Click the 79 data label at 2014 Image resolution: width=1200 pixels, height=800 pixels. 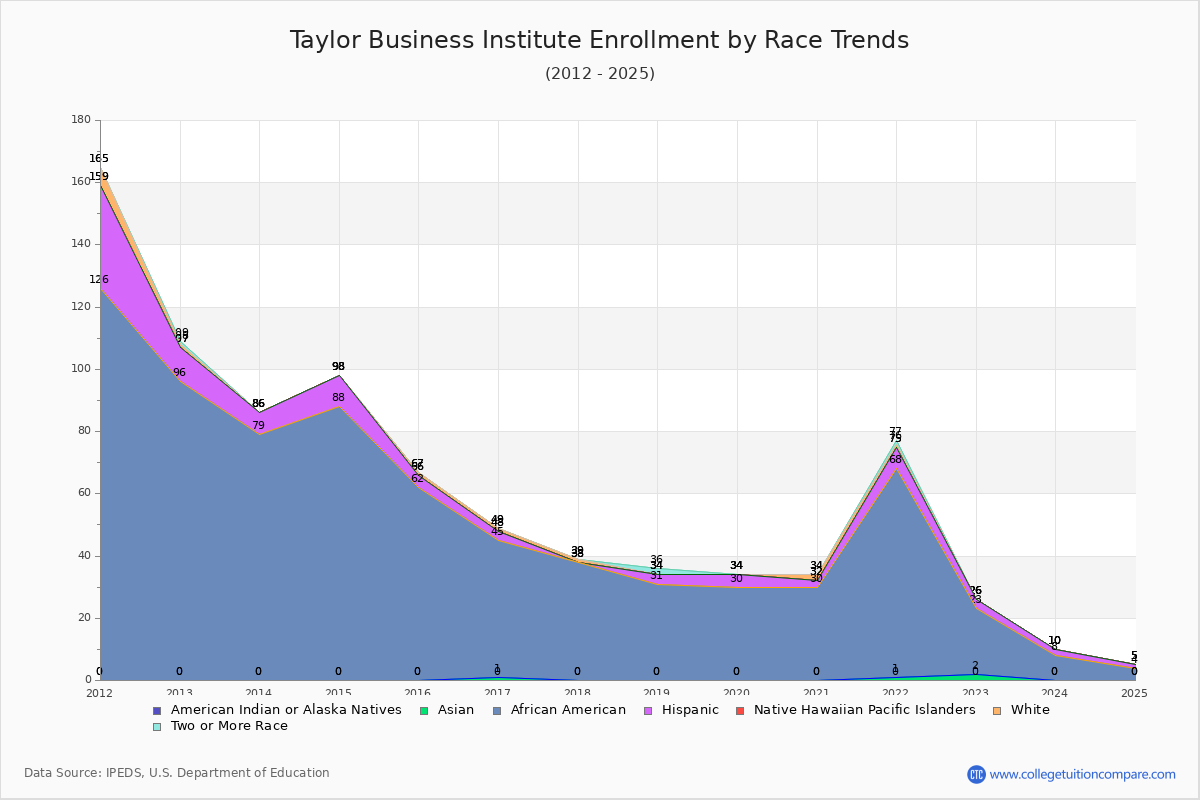coord(258,426)
